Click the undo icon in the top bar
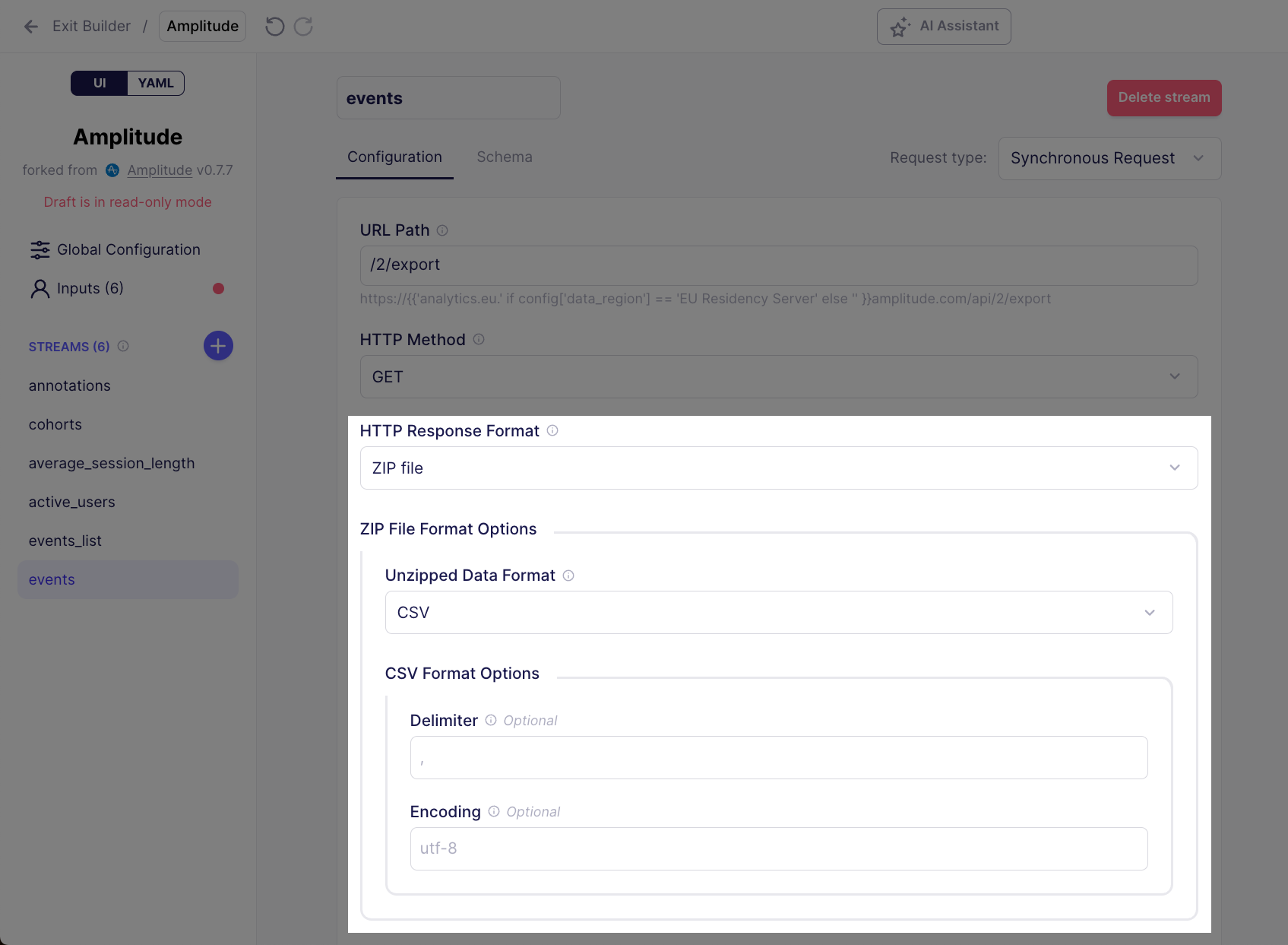The height and width of the screenshot is (945, 1288). tap(274, 26)
